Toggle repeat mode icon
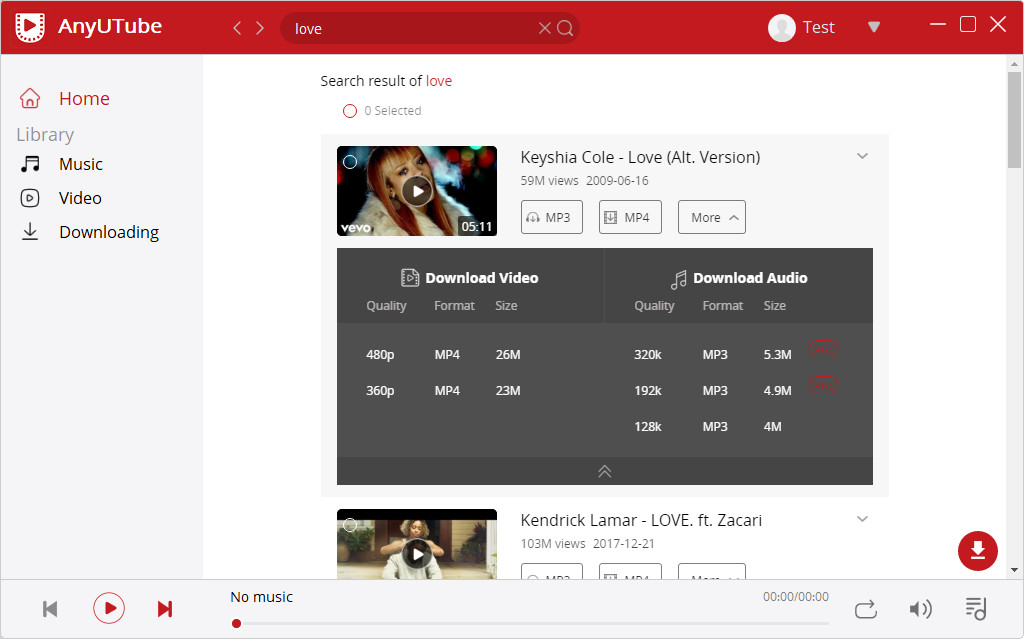 click(865, 609)
